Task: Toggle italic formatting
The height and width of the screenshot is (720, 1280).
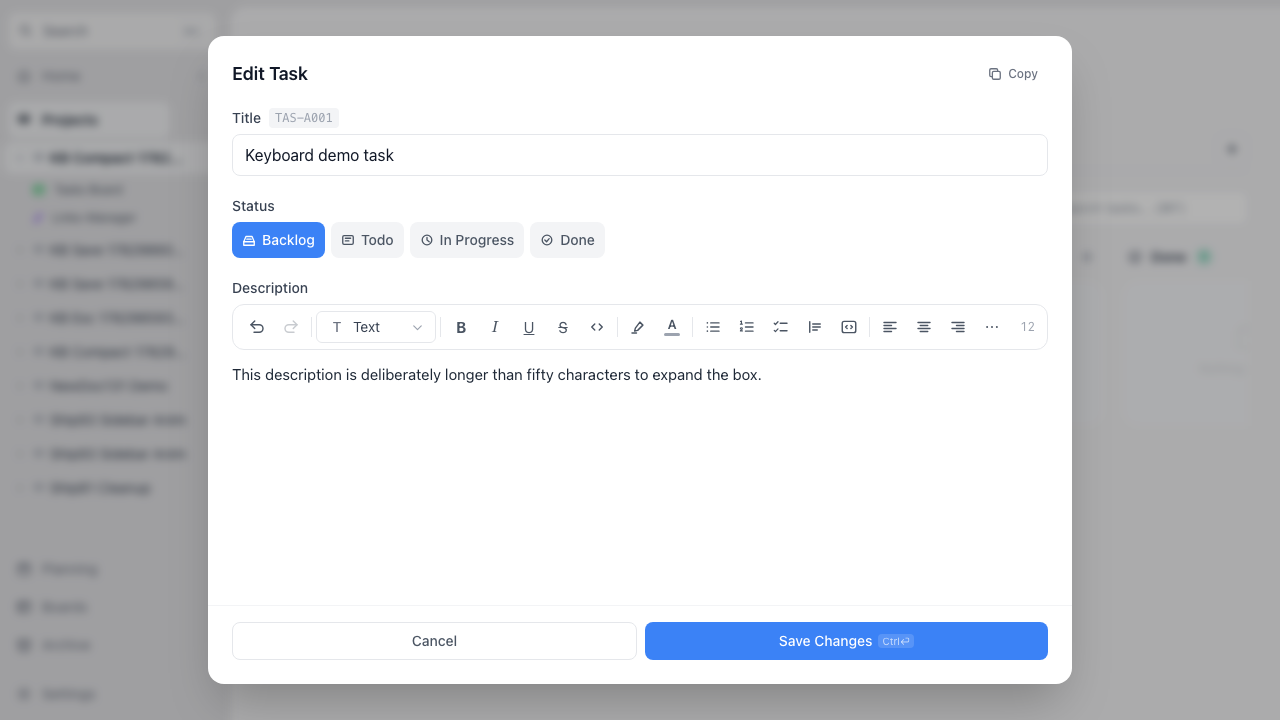Action: point(495,327)
